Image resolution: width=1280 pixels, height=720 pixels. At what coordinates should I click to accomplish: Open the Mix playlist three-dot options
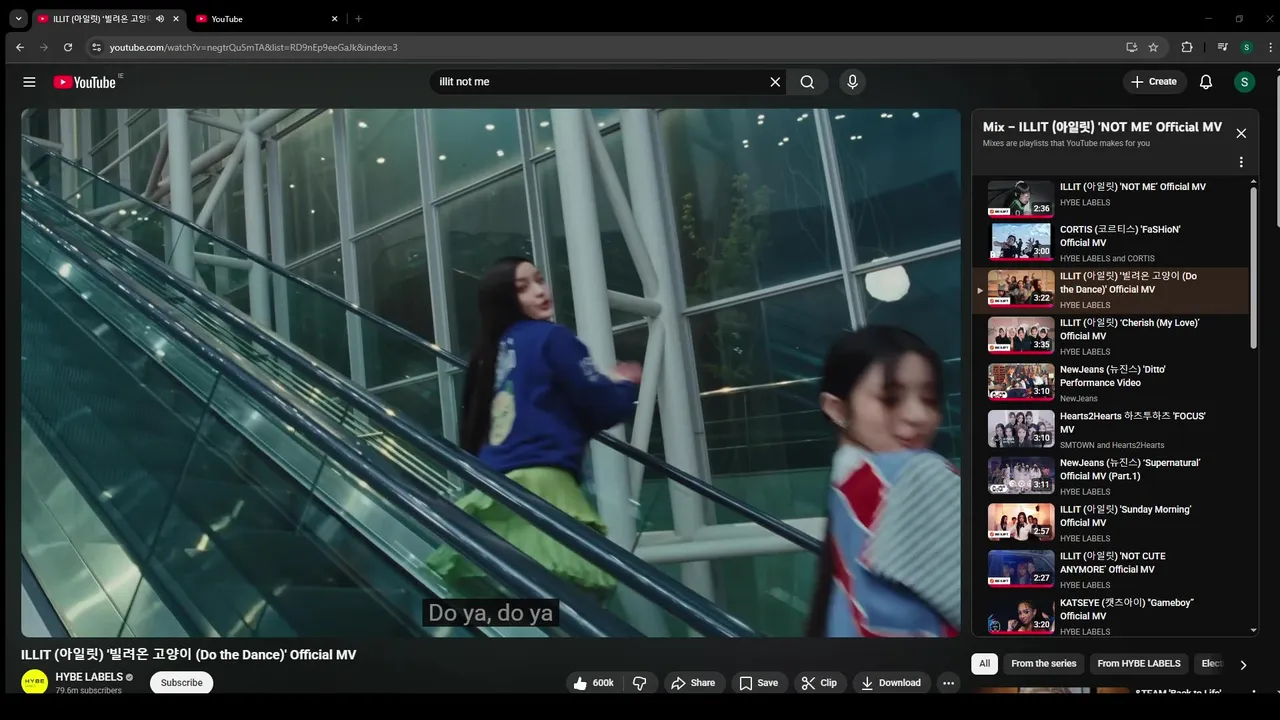pos(1241,162)
